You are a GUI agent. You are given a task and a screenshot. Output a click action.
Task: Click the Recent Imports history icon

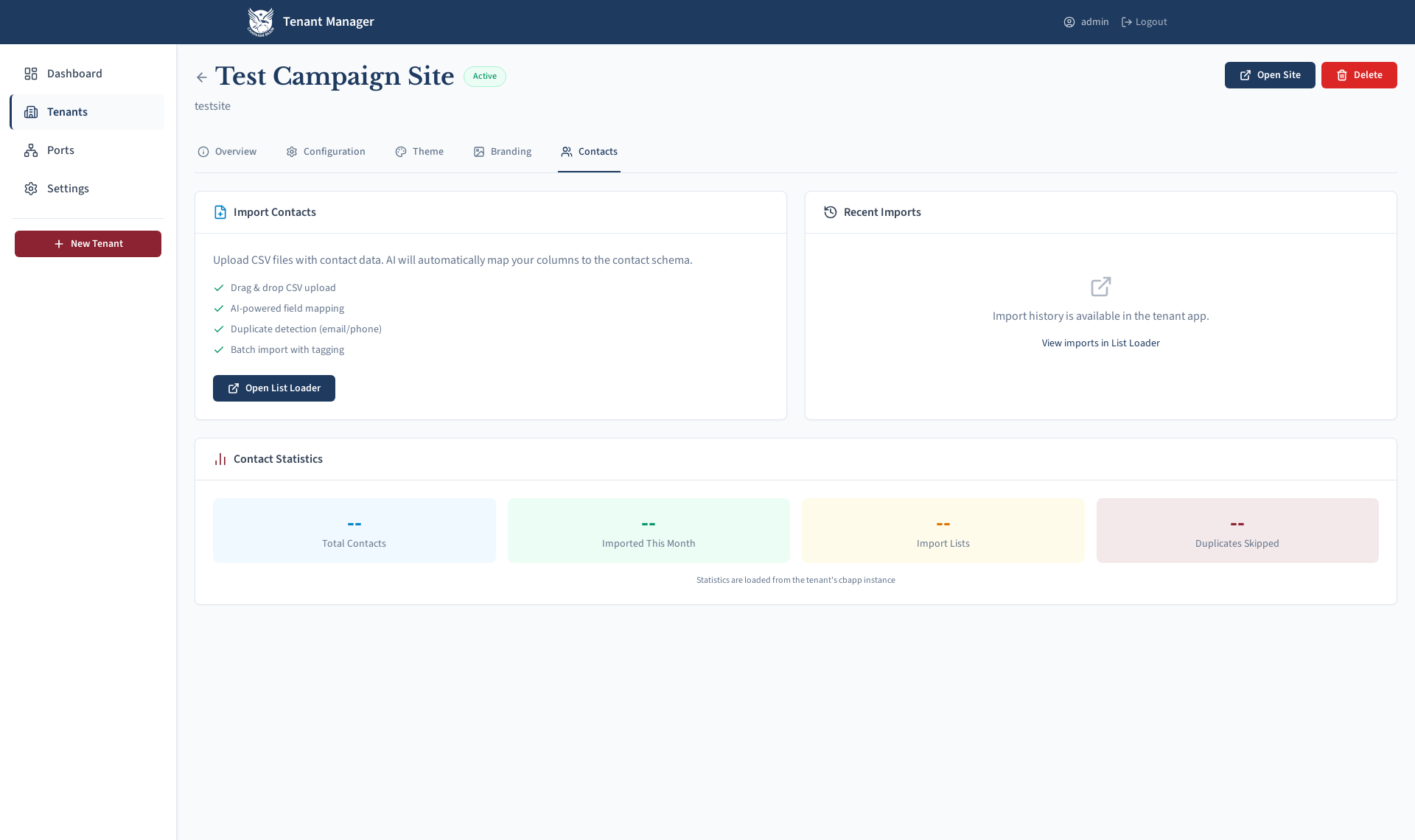coord(830,212)
